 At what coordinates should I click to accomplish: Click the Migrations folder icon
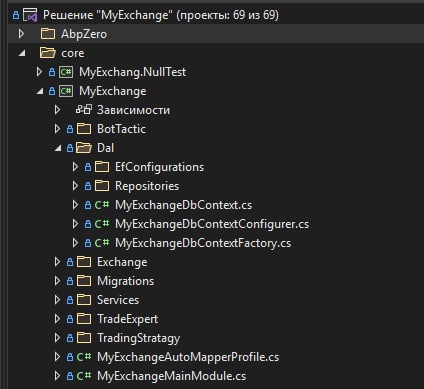pos(84,281)
